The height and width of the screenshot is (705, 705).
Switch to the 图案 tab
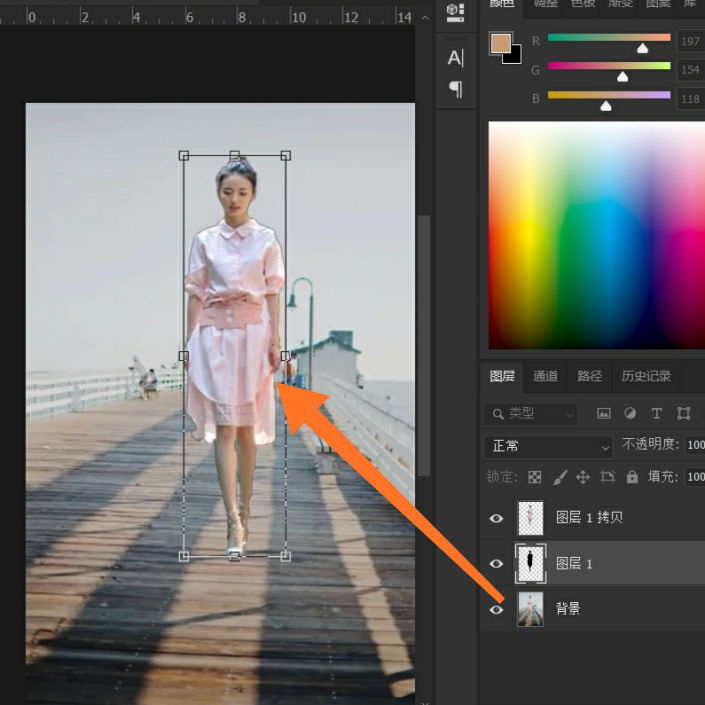(x=658, y=4)
